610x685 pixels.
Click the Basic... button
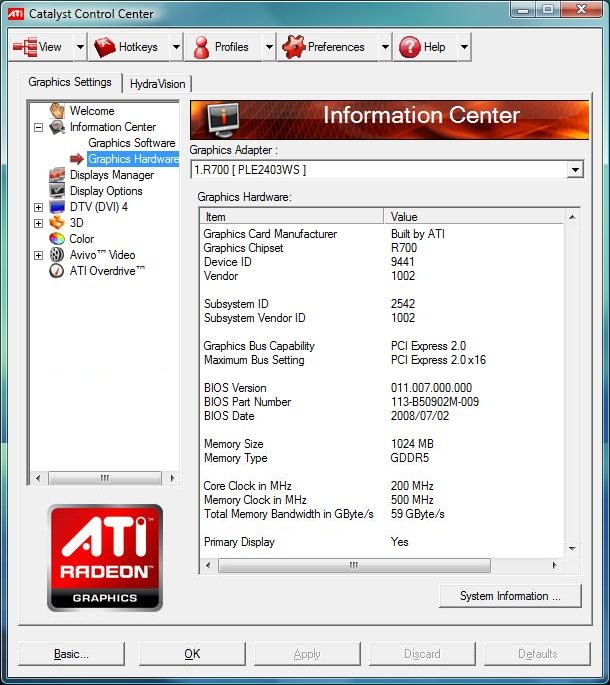(71, 654)
